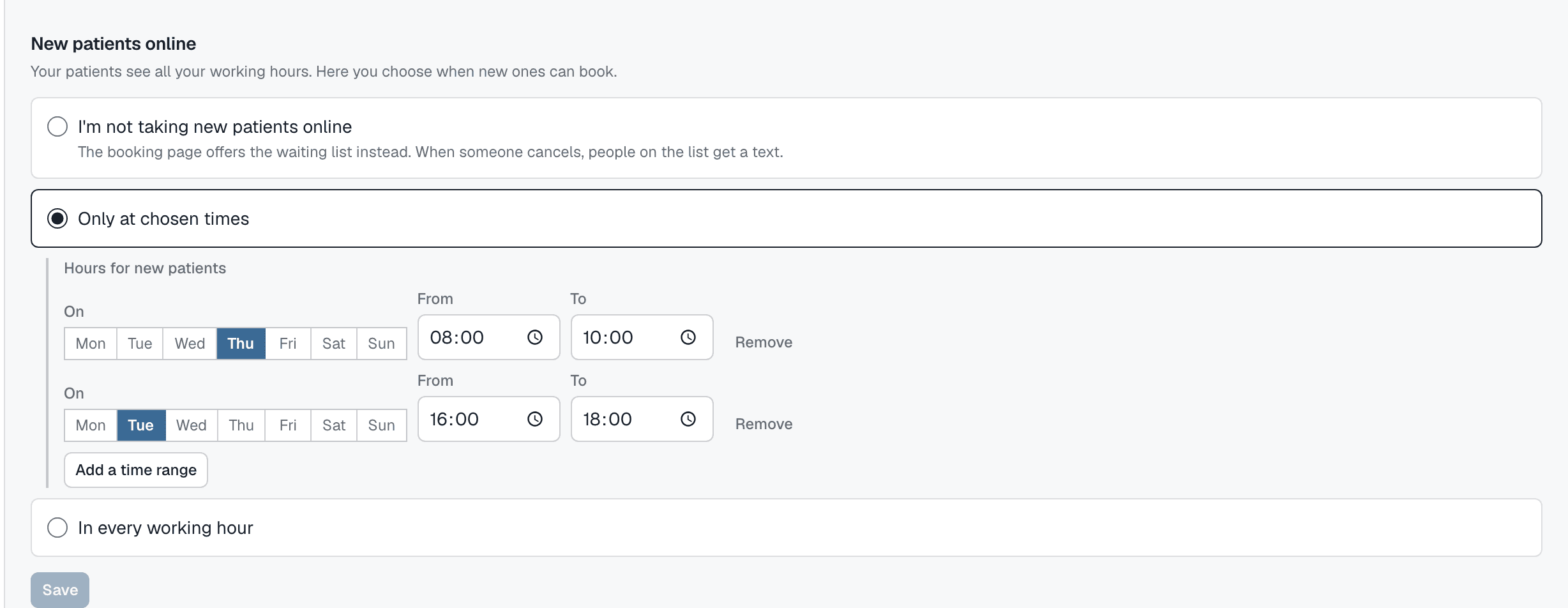
Task: Choose "In every working hour" radio option
Action: coord(57,528)
